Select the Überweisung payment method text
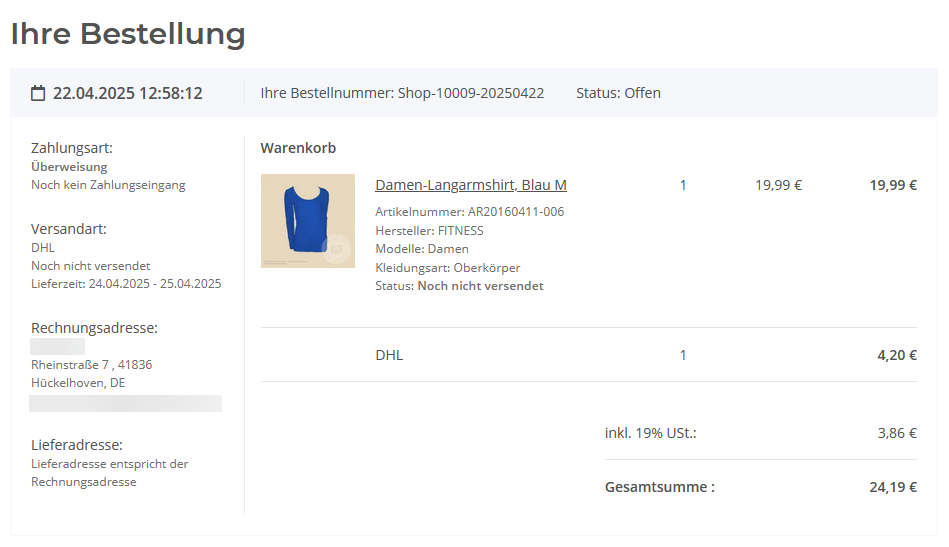 tap(69, 167)
